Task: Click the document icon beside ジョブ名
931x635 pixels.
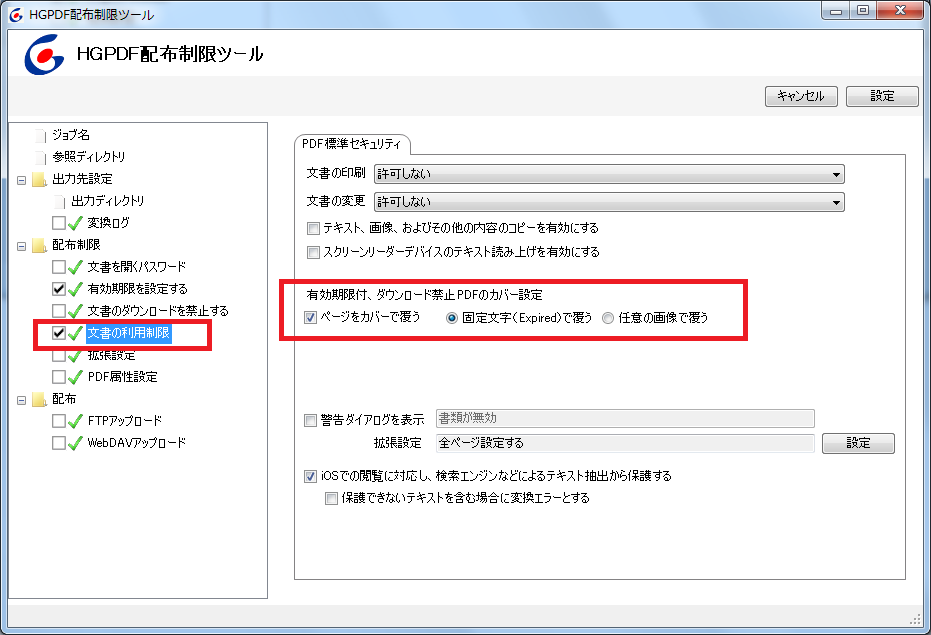Action: point(40,135)
